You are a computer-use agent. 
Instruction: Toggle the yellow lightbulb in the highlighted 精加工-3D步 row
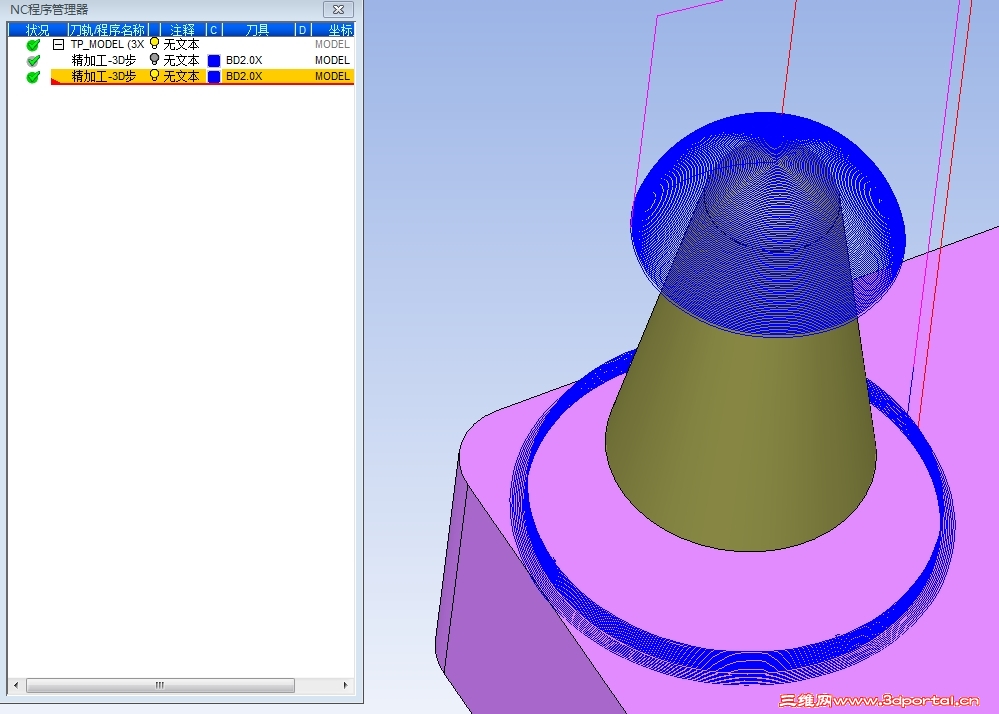pos(154,75)
